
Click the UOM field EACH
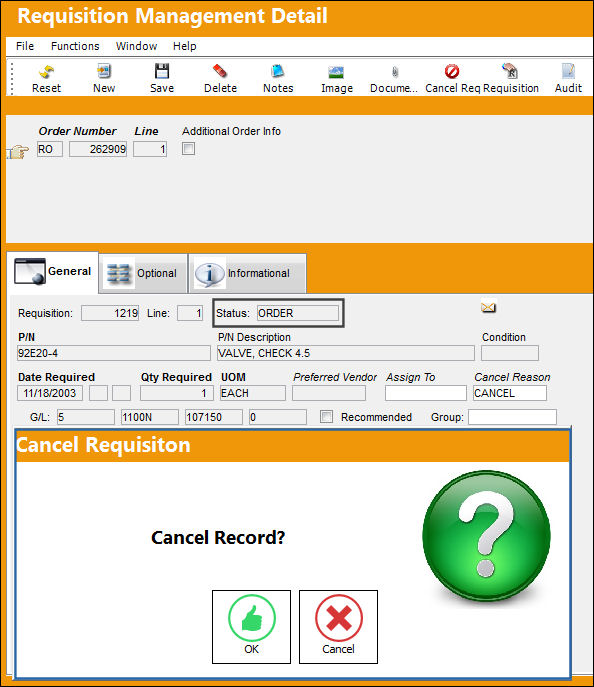coord(253,393)
